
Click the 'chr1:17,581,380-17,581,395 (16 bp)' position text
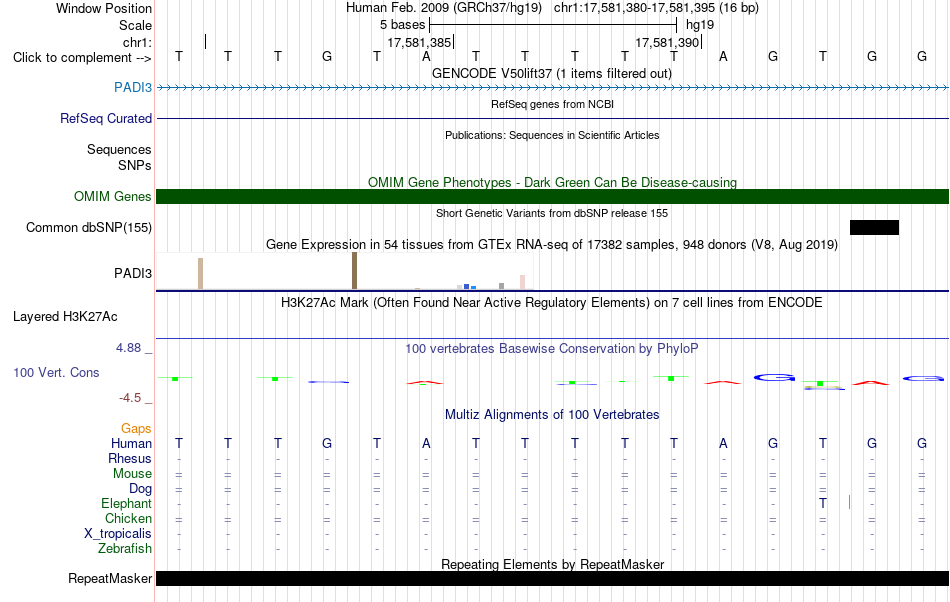click(x=656, y=8)
